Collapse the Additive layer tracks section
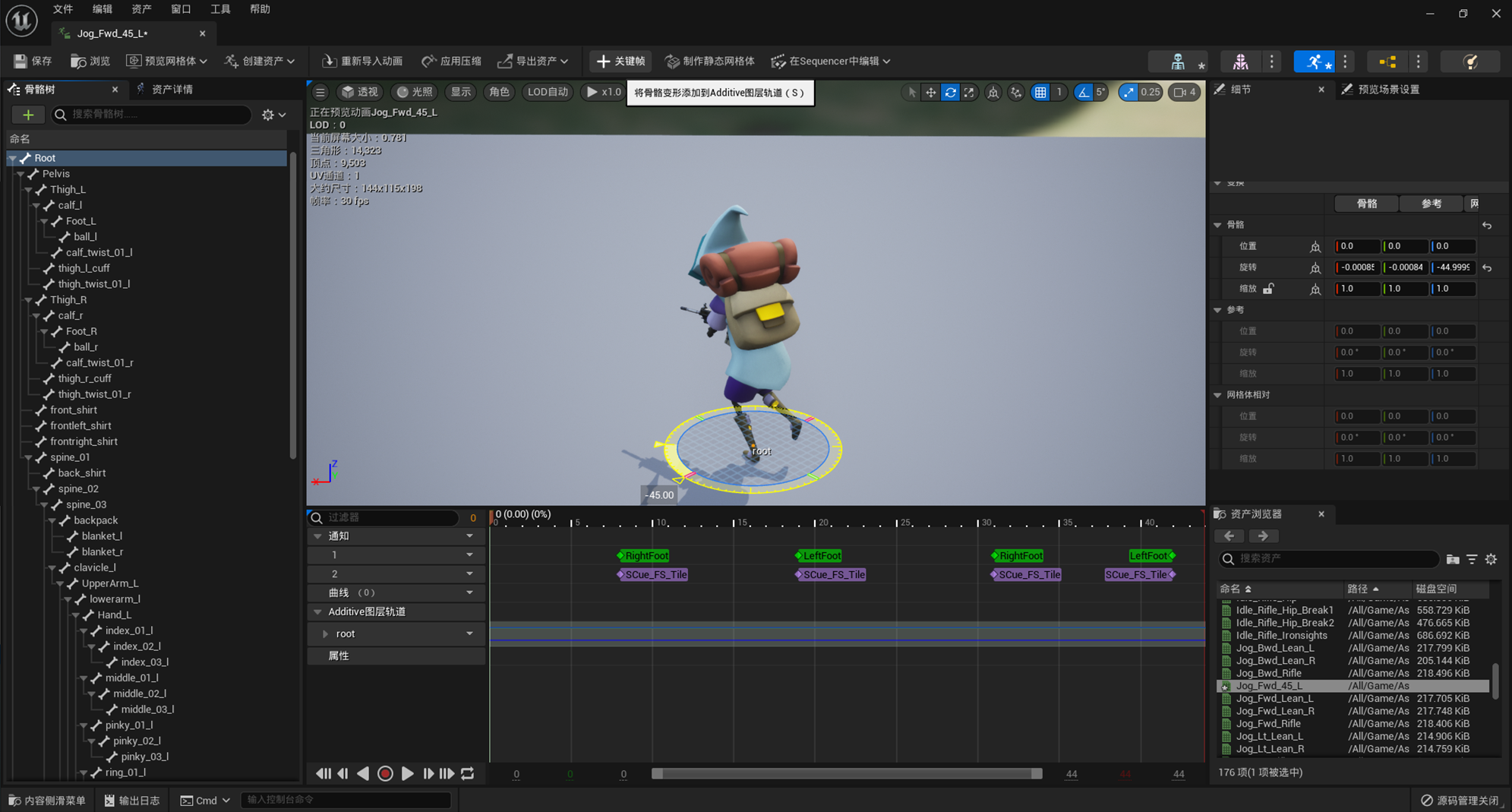The height and width of the screenshot is (812, 1512). coord(317,611)
